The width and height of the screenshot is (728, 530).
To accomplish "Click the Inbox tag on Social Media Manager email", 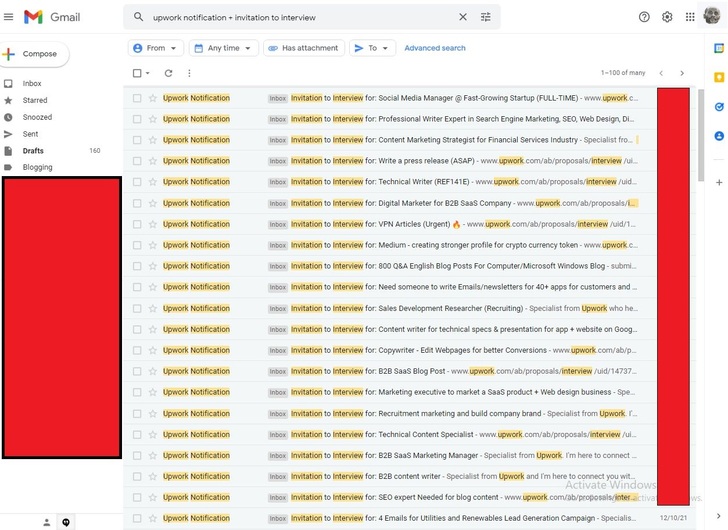I will pos(278,98).
